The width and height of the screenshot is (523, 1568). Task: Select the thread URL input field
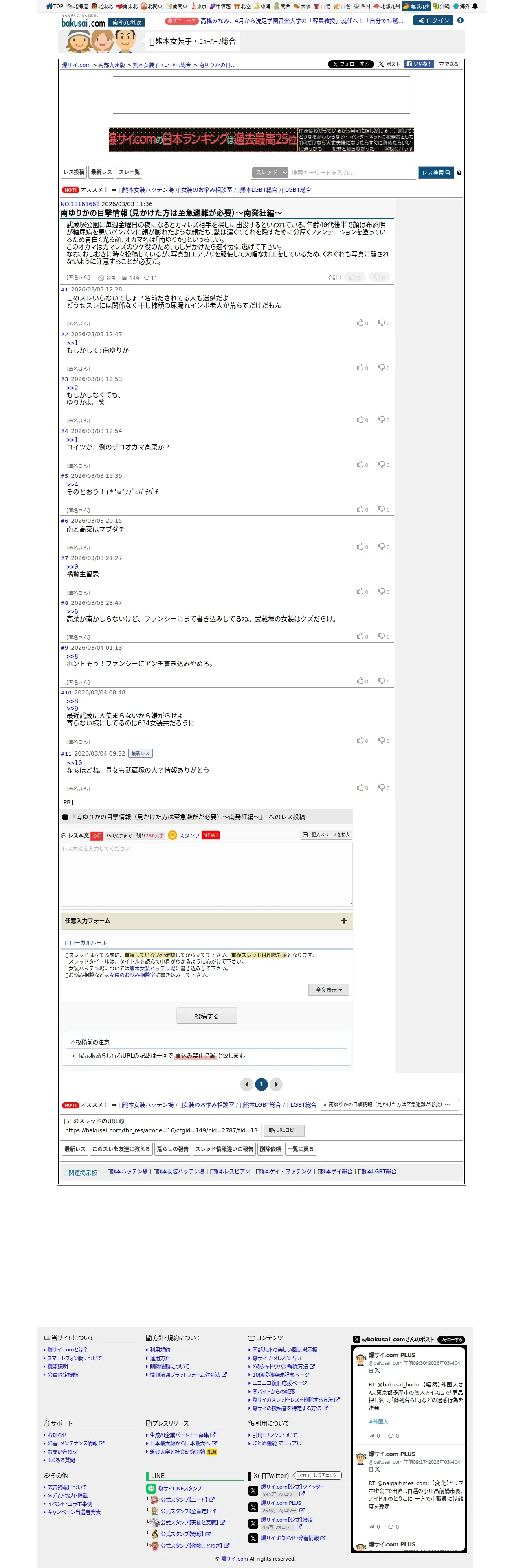click(163, 1130)
